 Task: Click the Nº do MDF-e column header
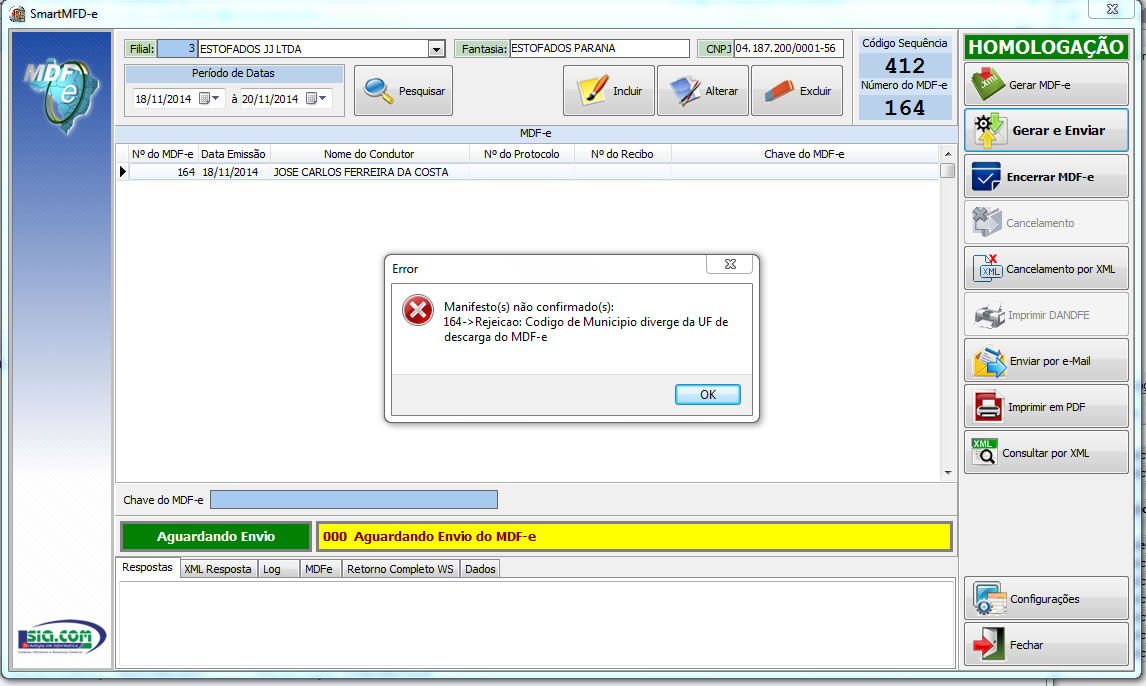tap(163, 154)
